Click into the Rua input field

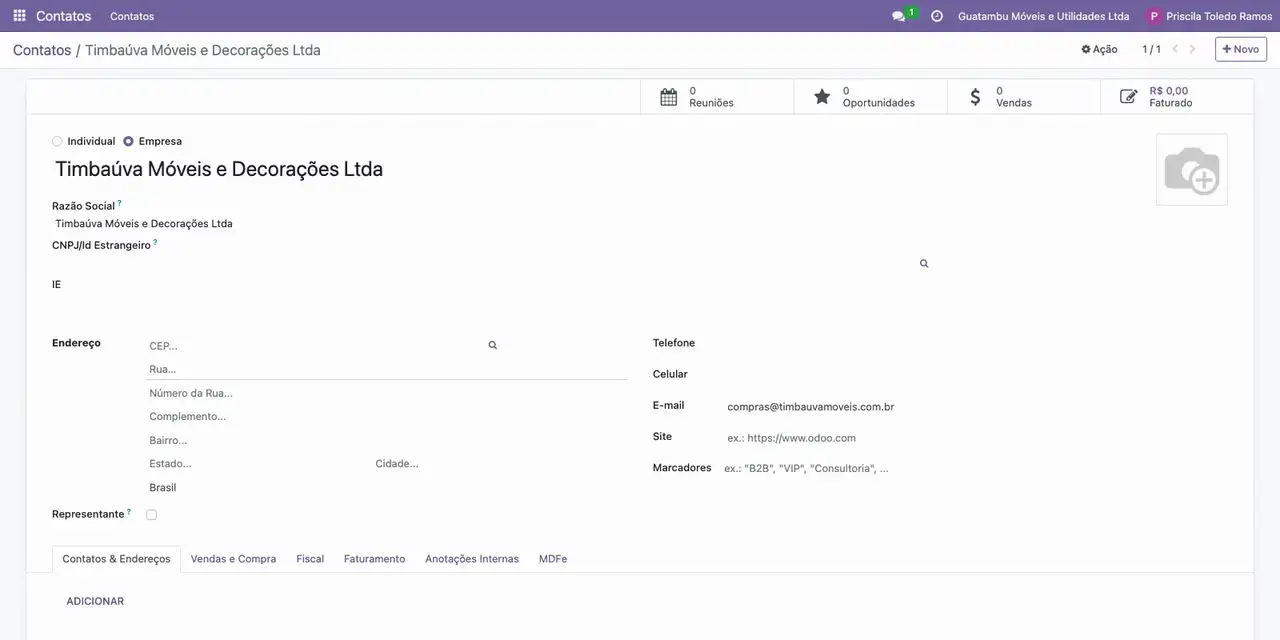[386, 369]
